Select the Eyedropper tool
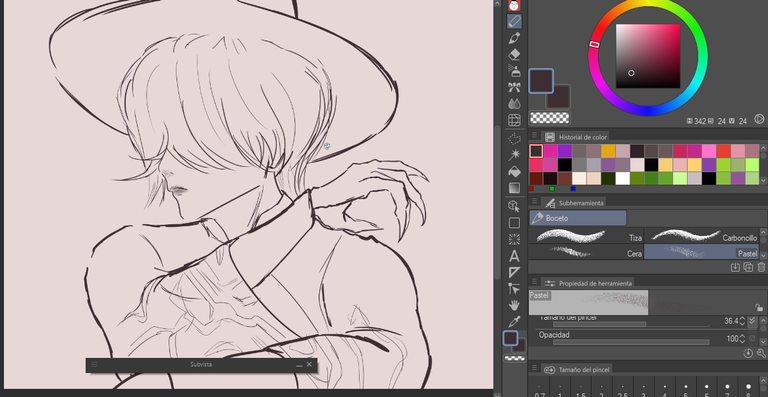The width and height of the screenshot is (768, 397). click(514, 322)
